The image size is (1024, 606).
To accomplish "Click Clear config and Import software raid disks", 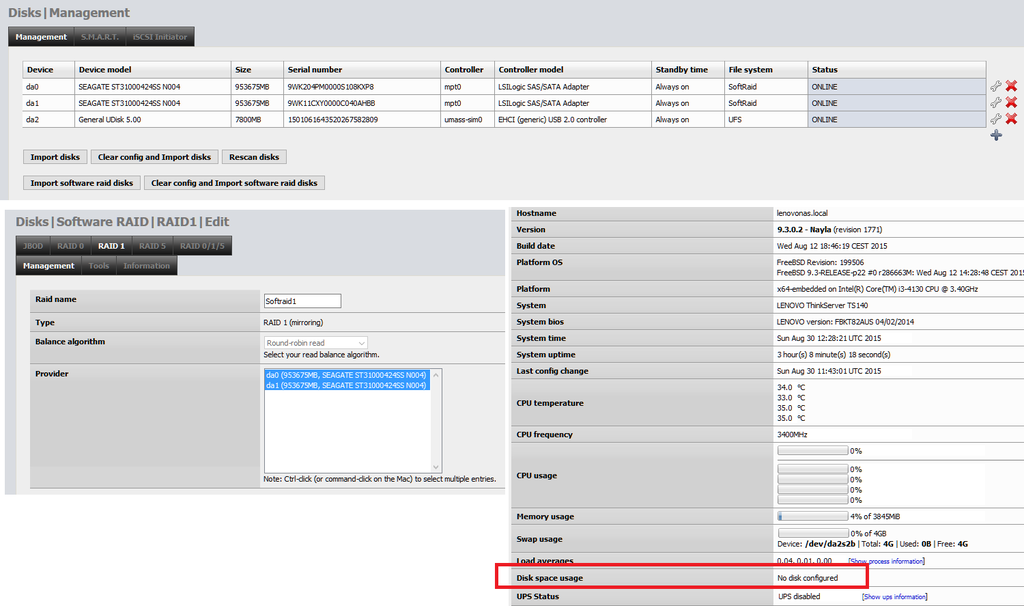I will 234,183.
